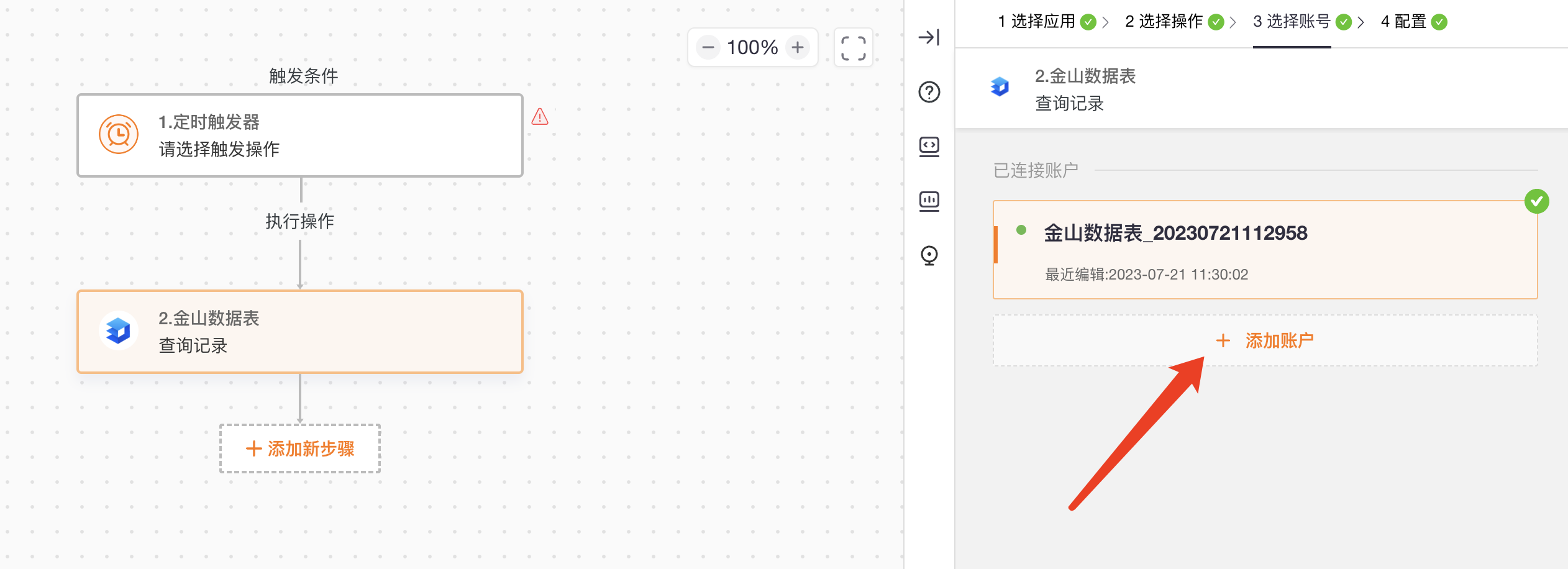Collapse the right panel with arrow-bar icon
Viewport: 1568px width, 569px height.
pos(929,37)
